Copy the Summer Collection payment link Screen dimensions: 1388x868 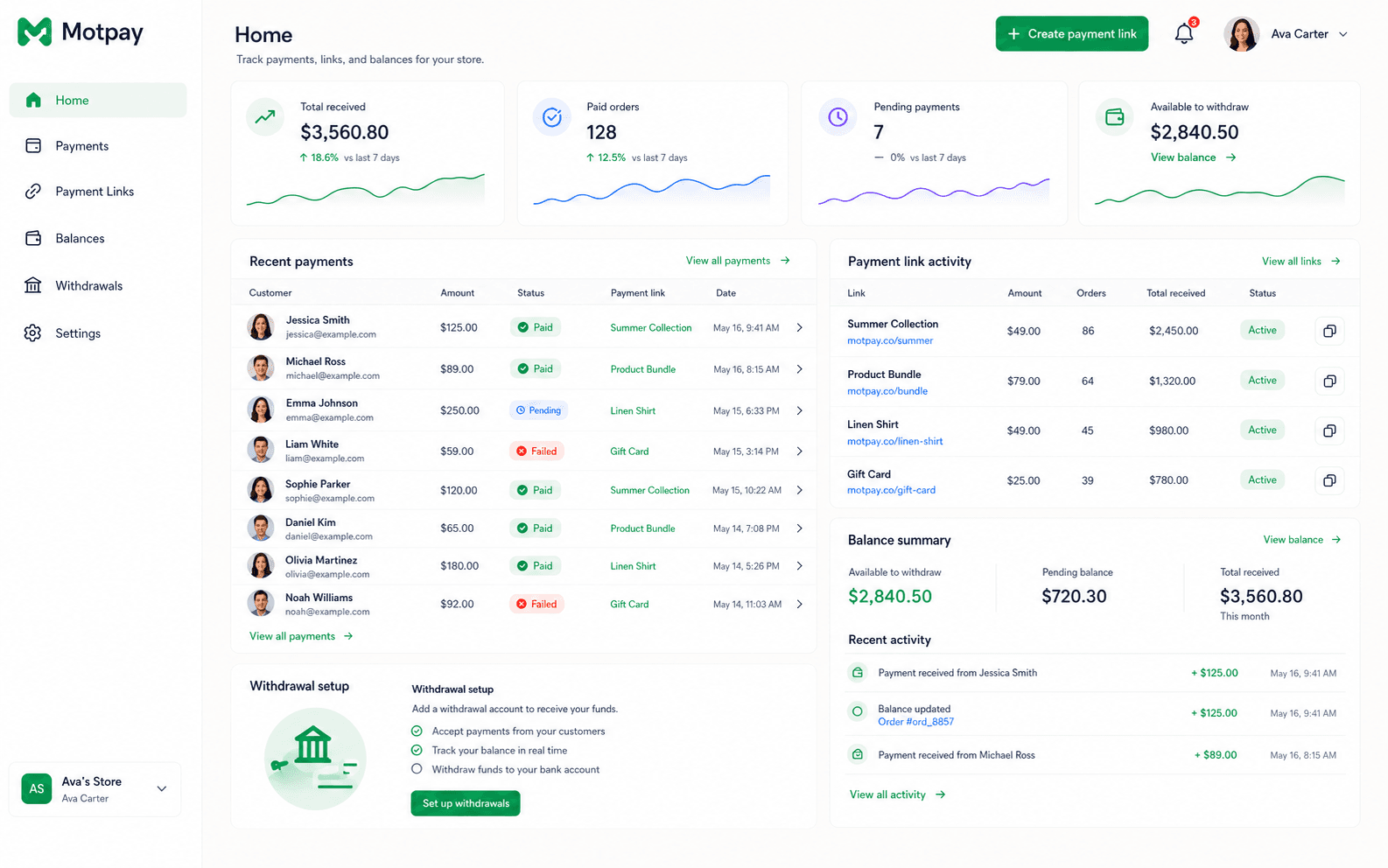coord(1329,331)
